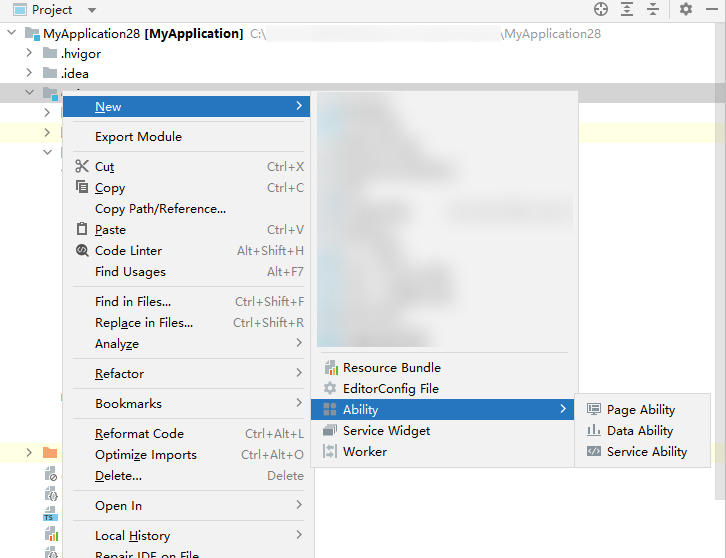Select Replace in Files menu item

tap(188, 323)
